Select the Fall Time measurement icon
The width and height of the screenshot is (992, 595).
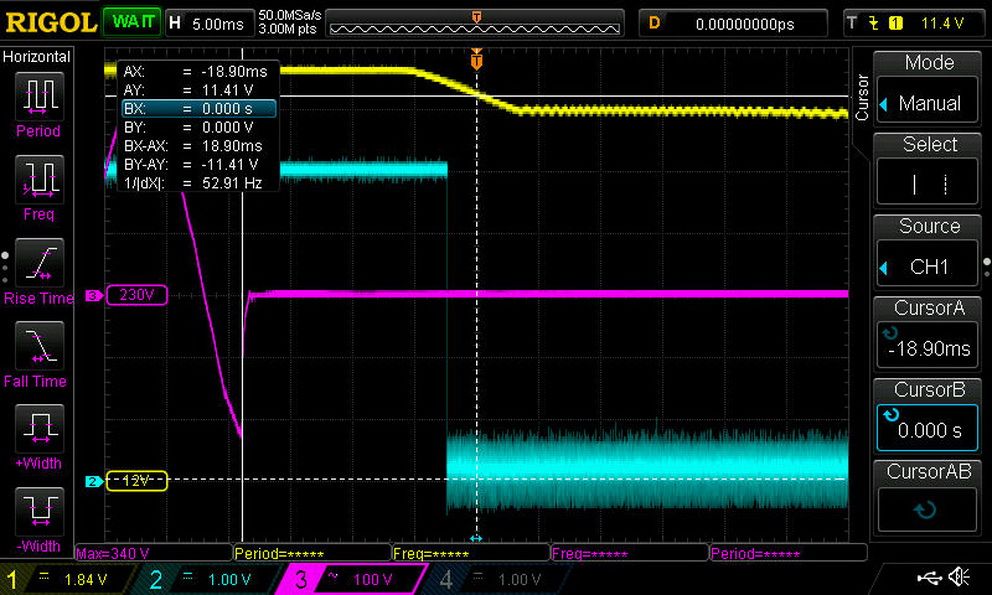[x=39, y=346]
